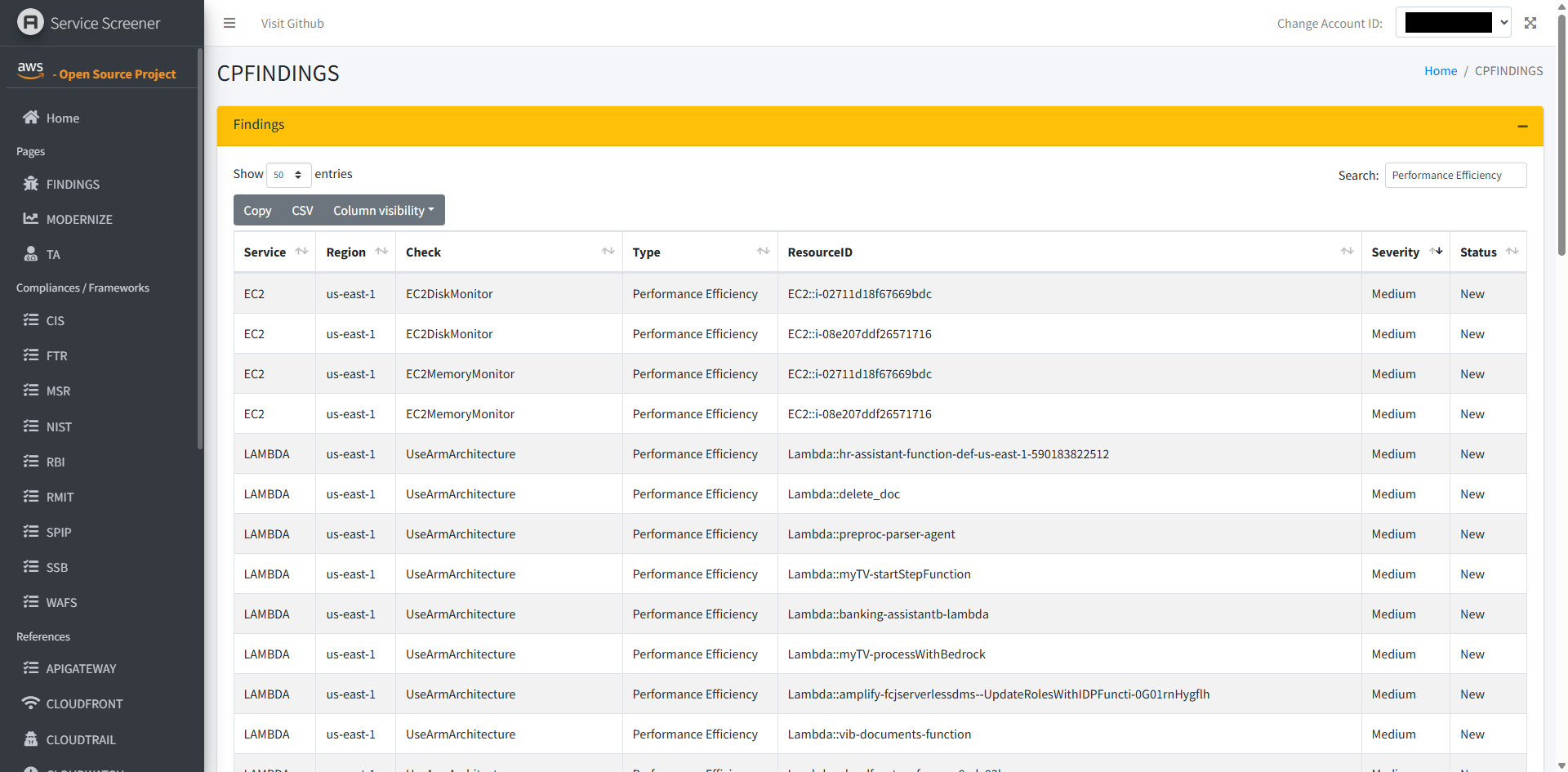Screen dimensions: 1568x772
Task: Open the MODERNIZE chart icon page
Action: pos(31,219)
